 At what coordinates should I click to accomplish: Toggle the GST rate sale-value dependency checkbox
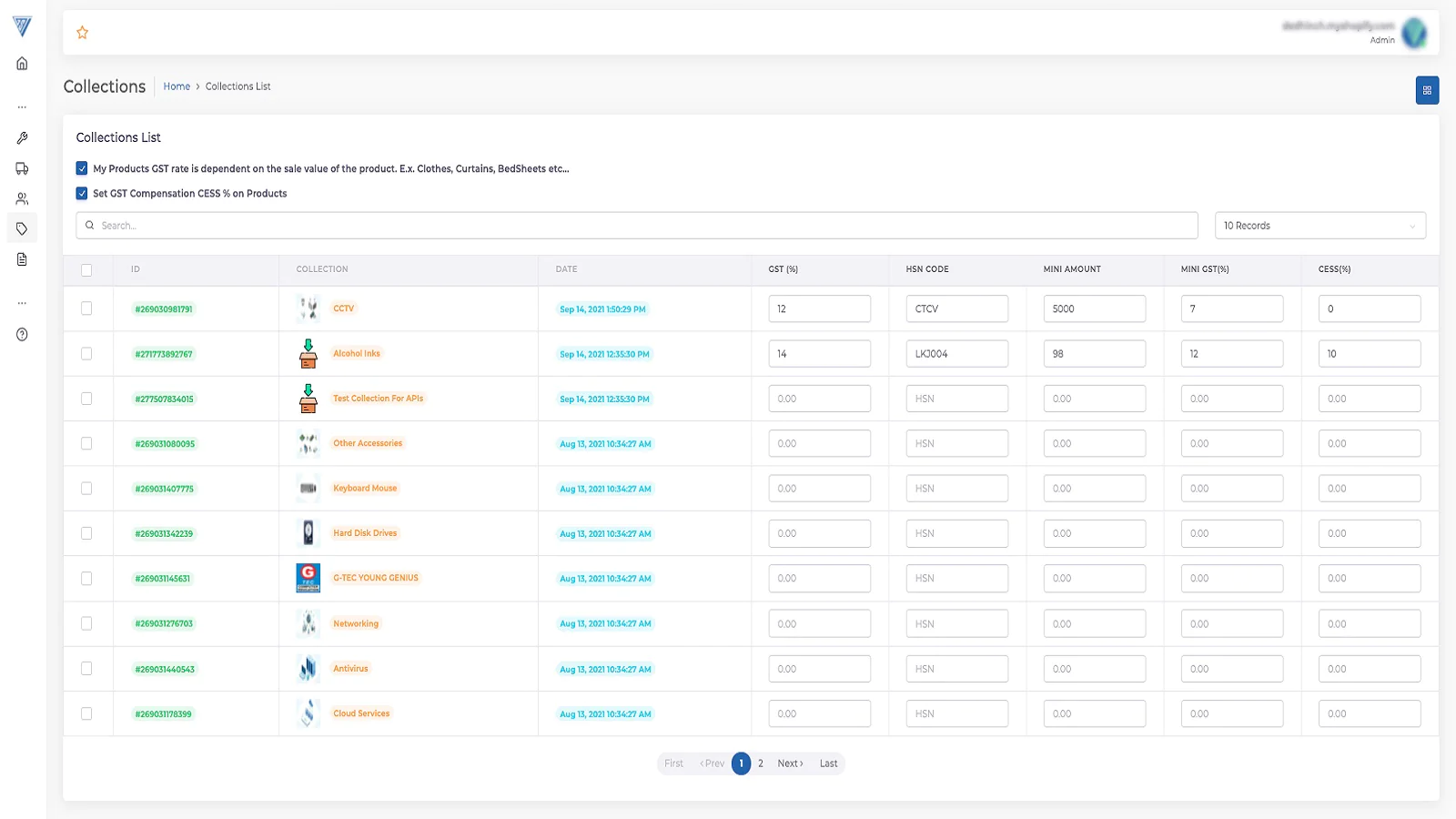82,168
